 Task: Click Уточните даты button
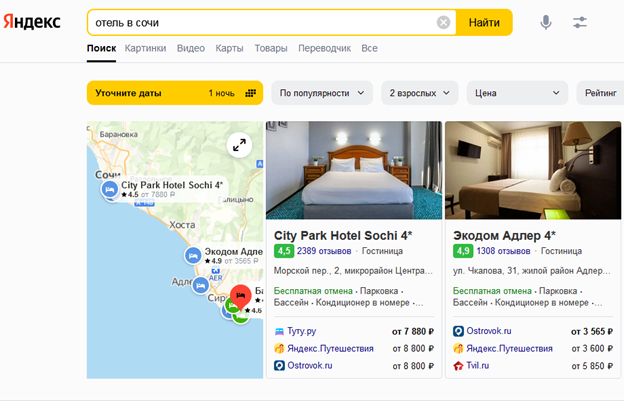[x=175, y=93]
